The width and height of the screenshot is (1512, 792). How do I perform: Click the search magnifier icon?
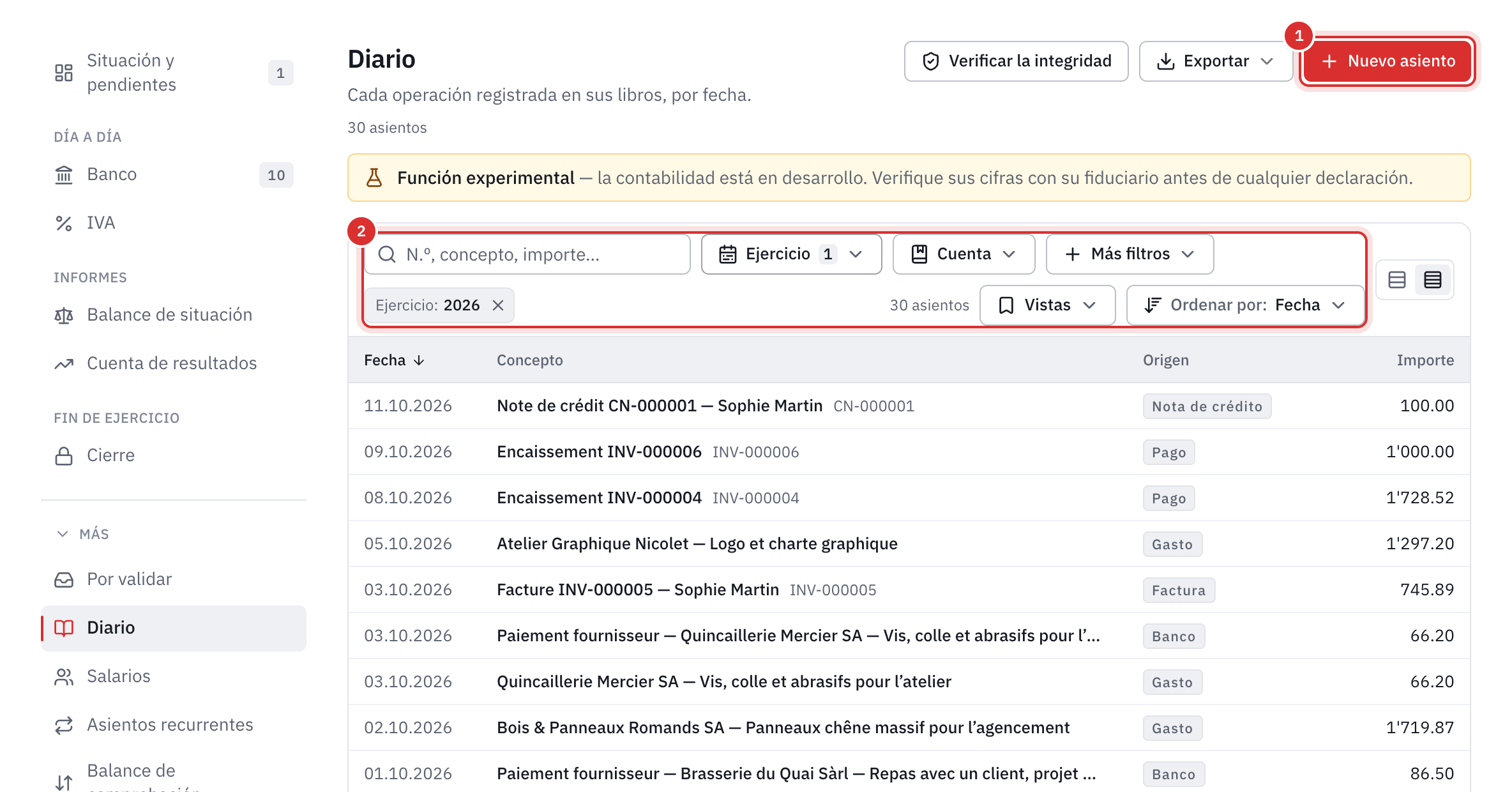387,254
